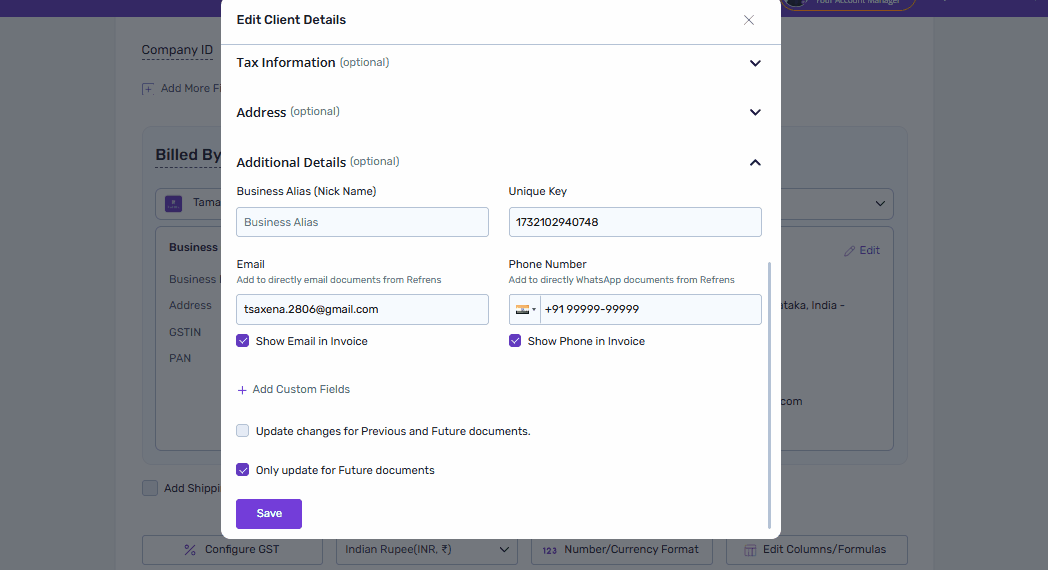Click the Unique Key input field
This screenshot has width=1048, height=570.
pos(635,222)
